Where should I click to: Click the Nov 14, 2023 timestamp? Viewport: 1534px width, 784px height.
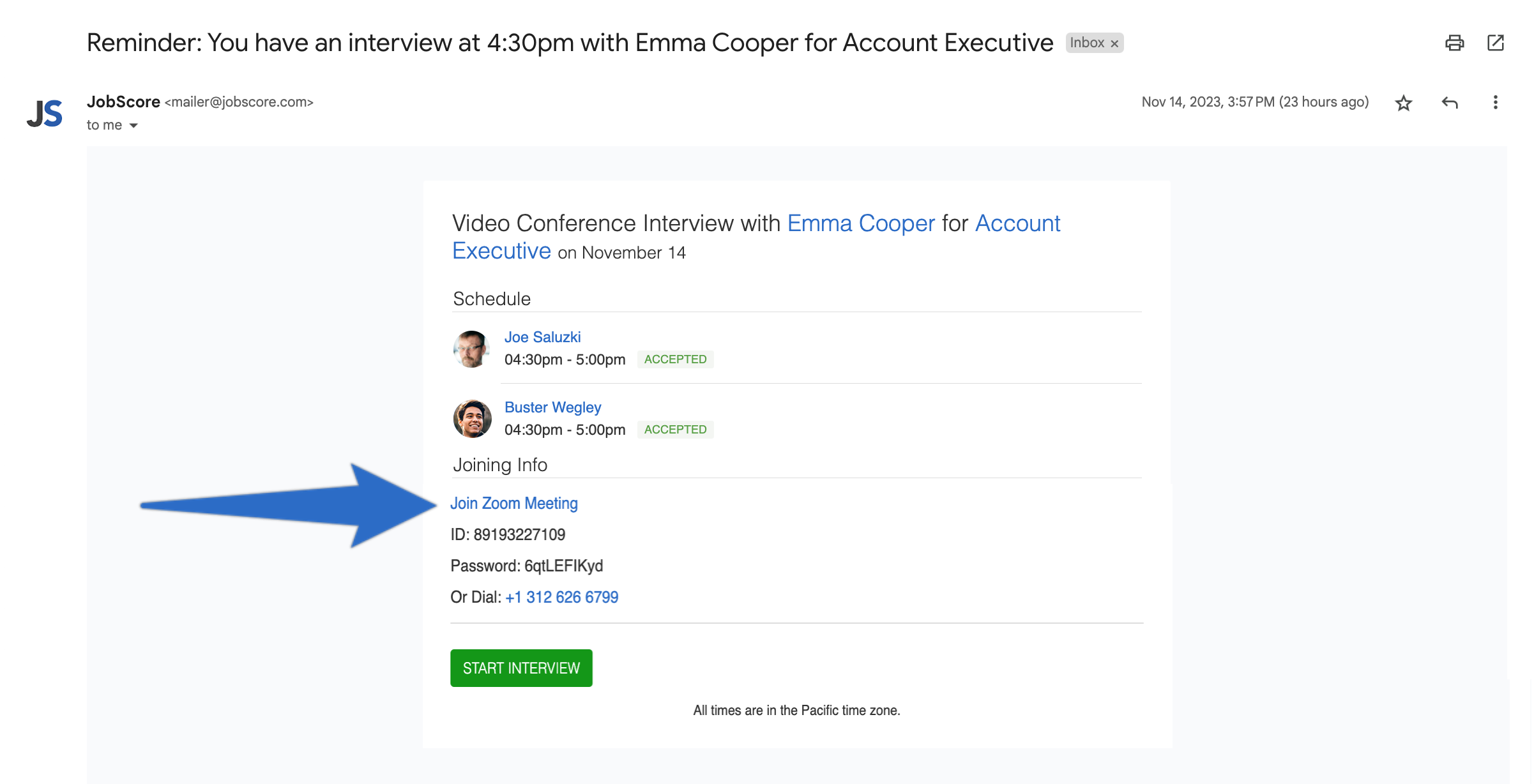point(1255,102)
